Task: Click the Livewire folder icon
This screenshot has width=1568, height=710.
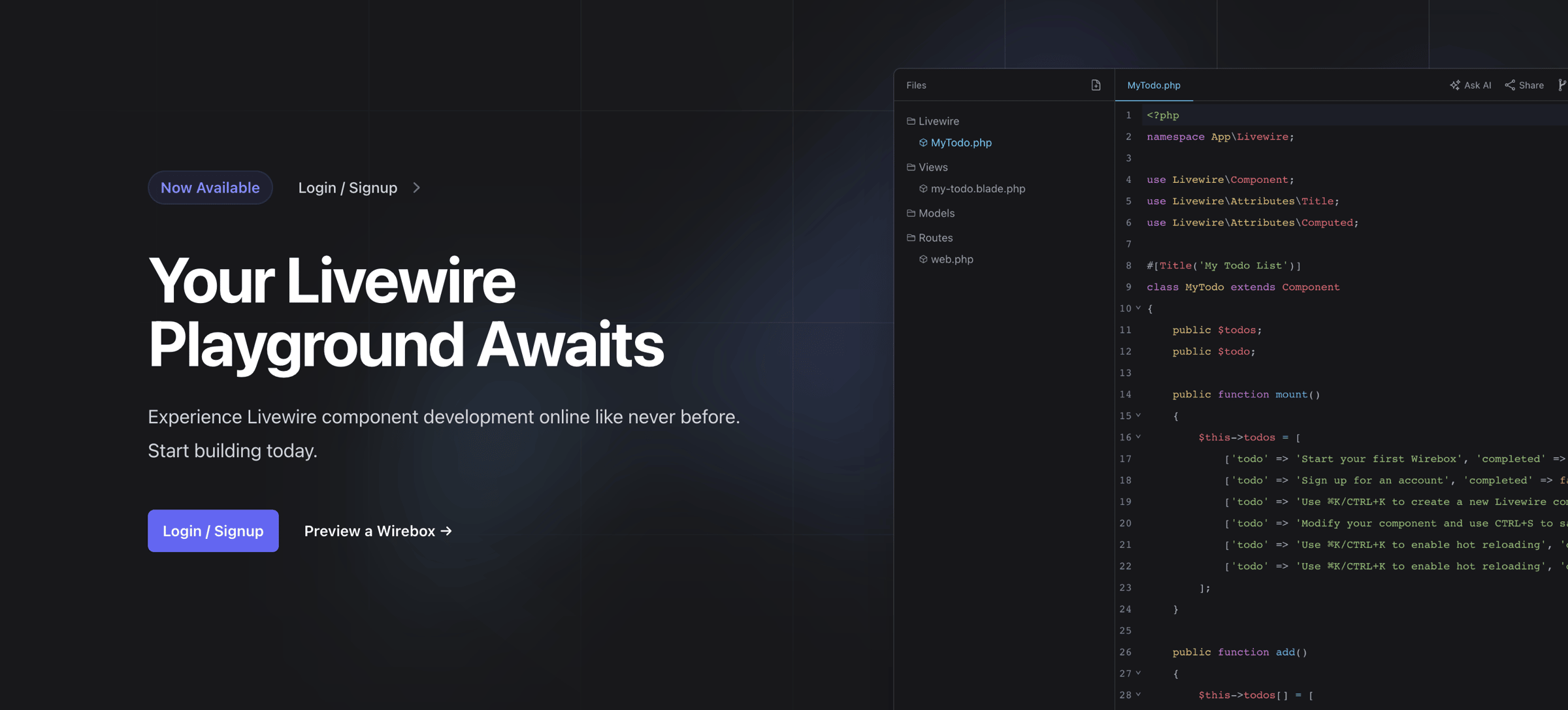Action: tap(911, 121)
